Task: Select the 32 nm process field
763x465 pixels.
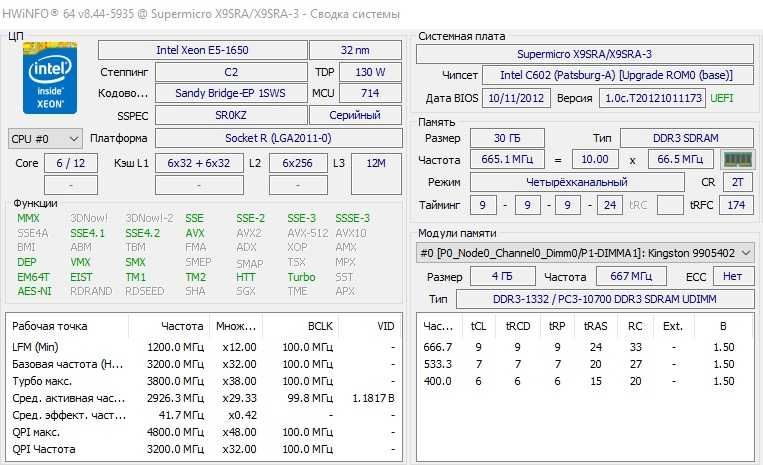Action: 355,50
